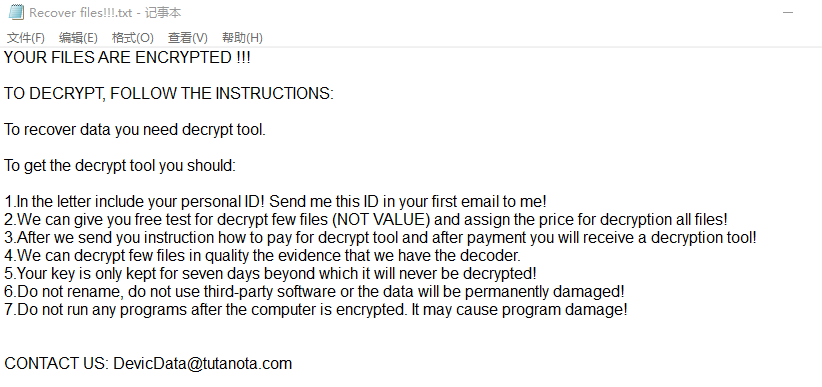Open the 帮助(H) menu

[x=242, y=38]
